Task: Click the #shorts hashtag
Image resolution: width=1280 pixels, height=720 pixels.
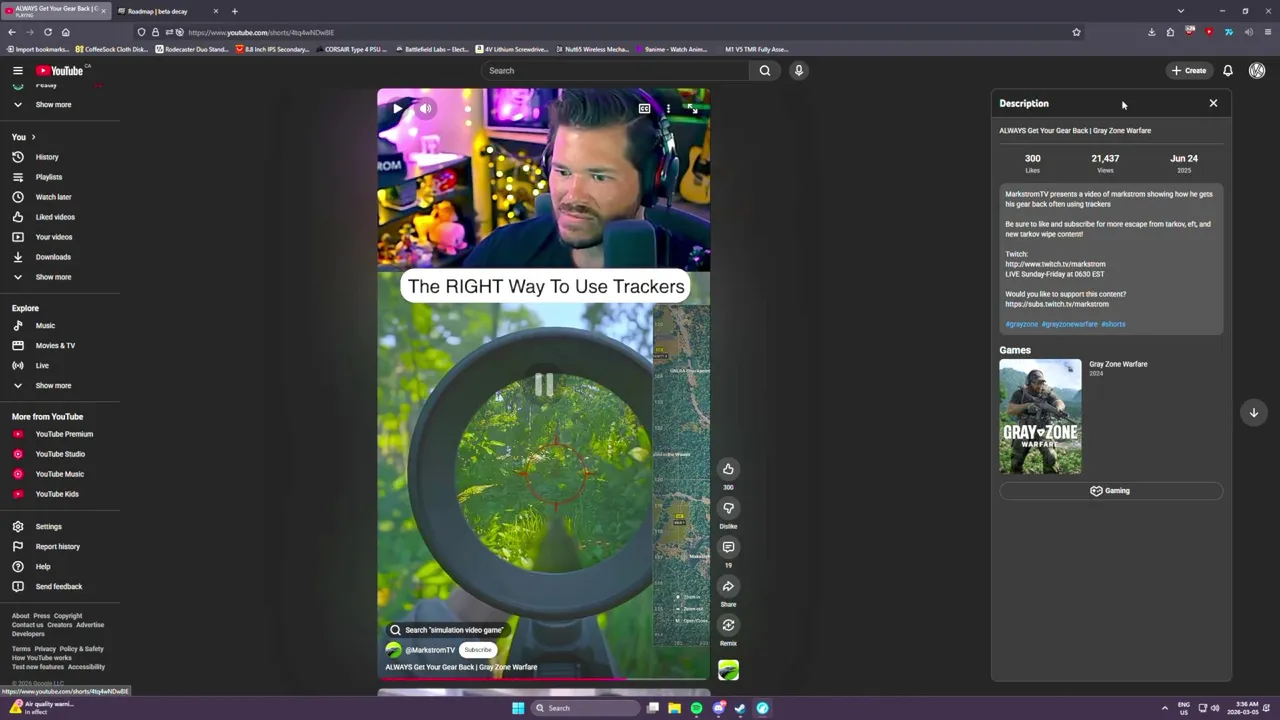Action: pyautogui.click(x=1113, y=324)
